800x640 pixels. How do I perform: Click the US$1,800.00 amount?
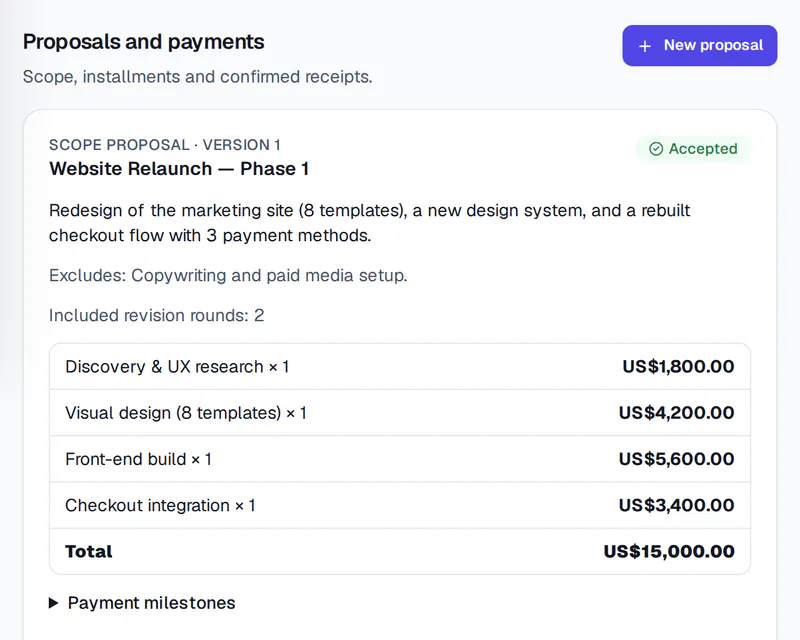[x=678, y=366]
